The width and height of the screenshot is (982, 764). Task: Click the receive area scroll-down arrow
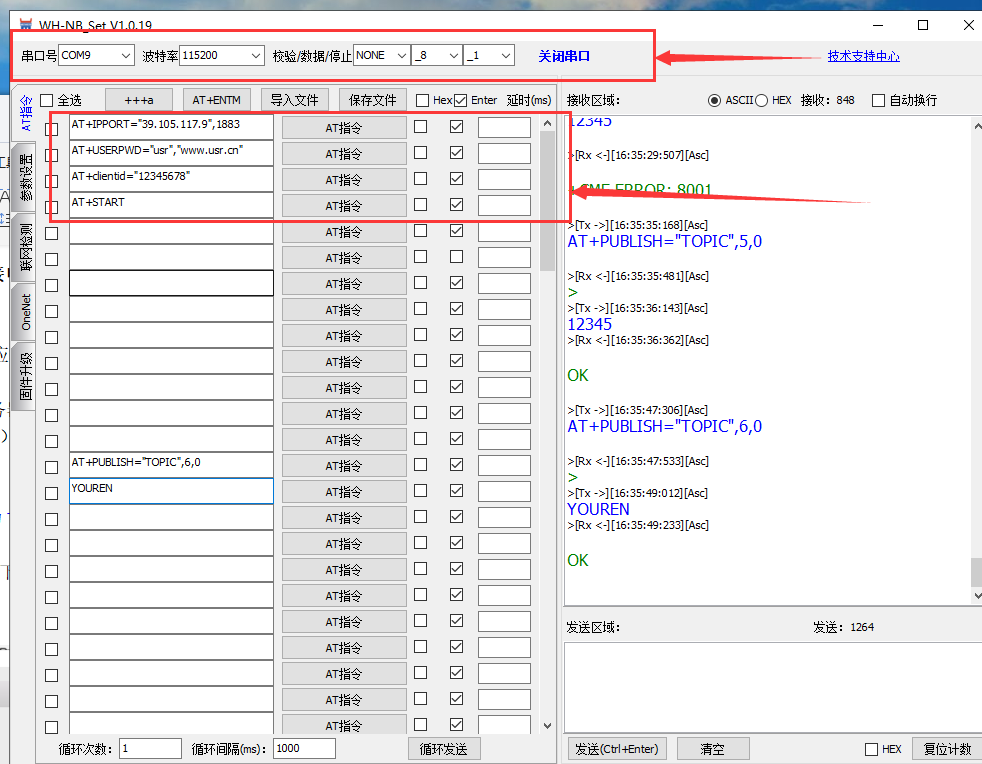click(975, 595)
